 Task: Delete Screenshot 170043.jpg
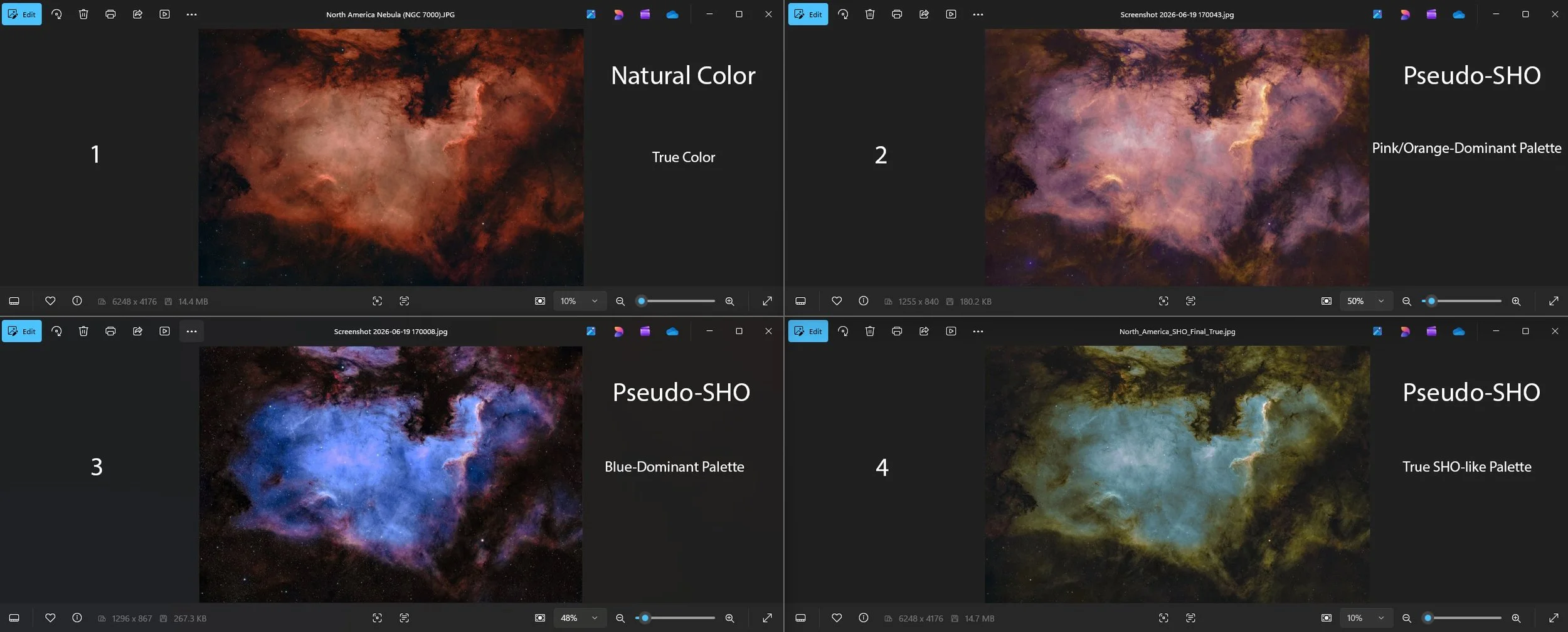tap(870, 14)
